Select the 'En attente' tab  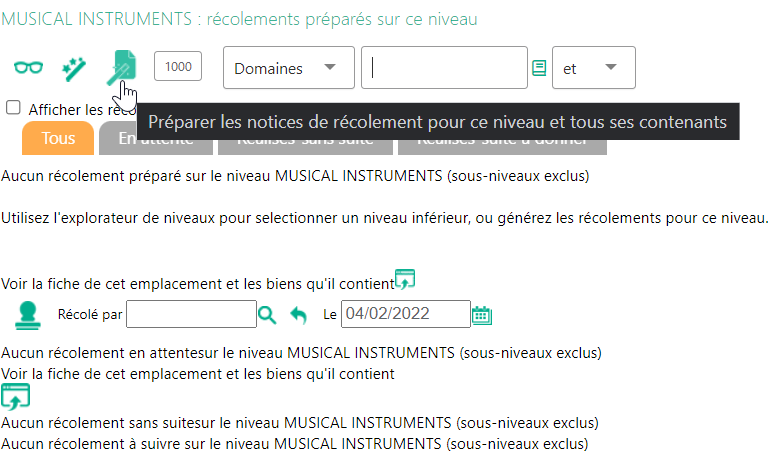[156, 139]
